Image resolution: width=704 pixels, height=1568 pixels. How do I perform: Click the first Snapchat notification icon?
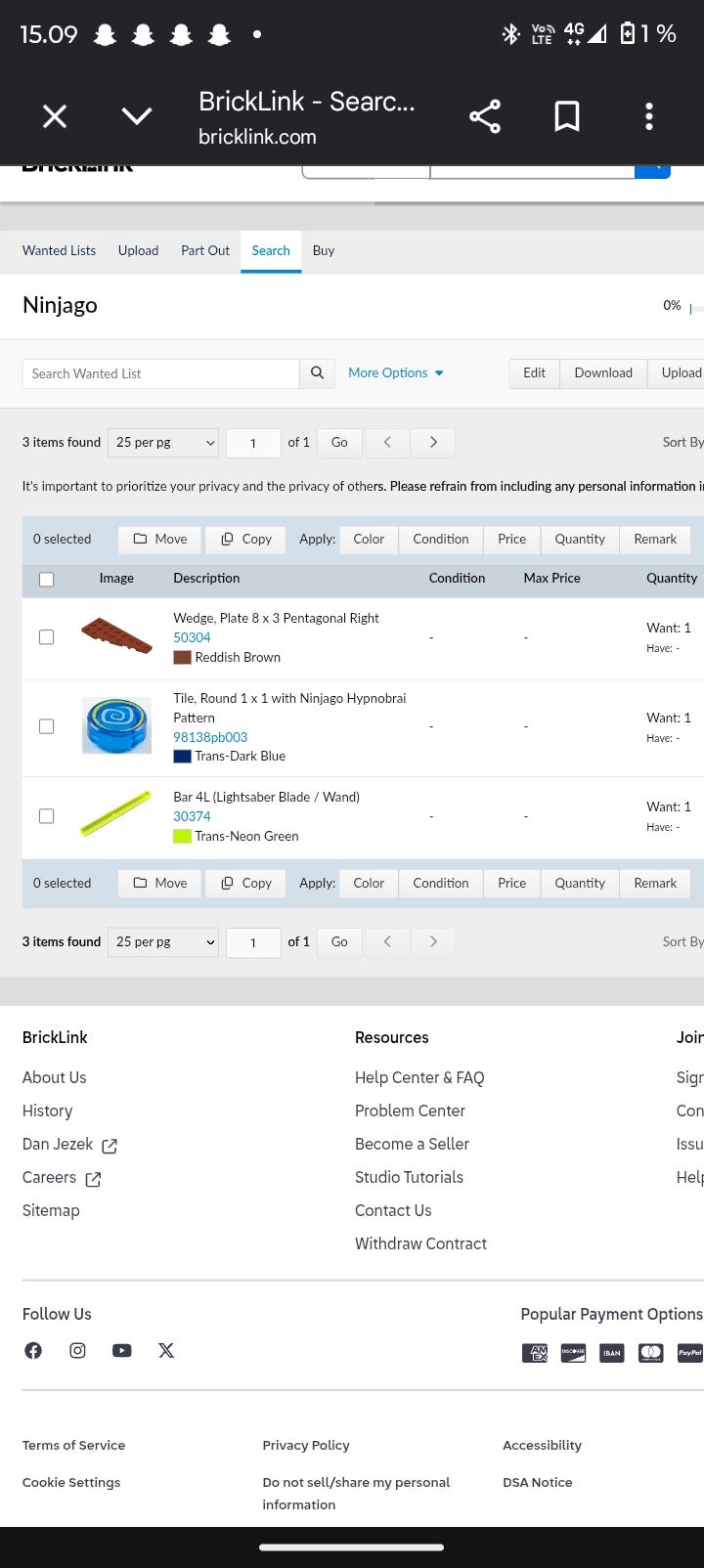tap(105, 35)
